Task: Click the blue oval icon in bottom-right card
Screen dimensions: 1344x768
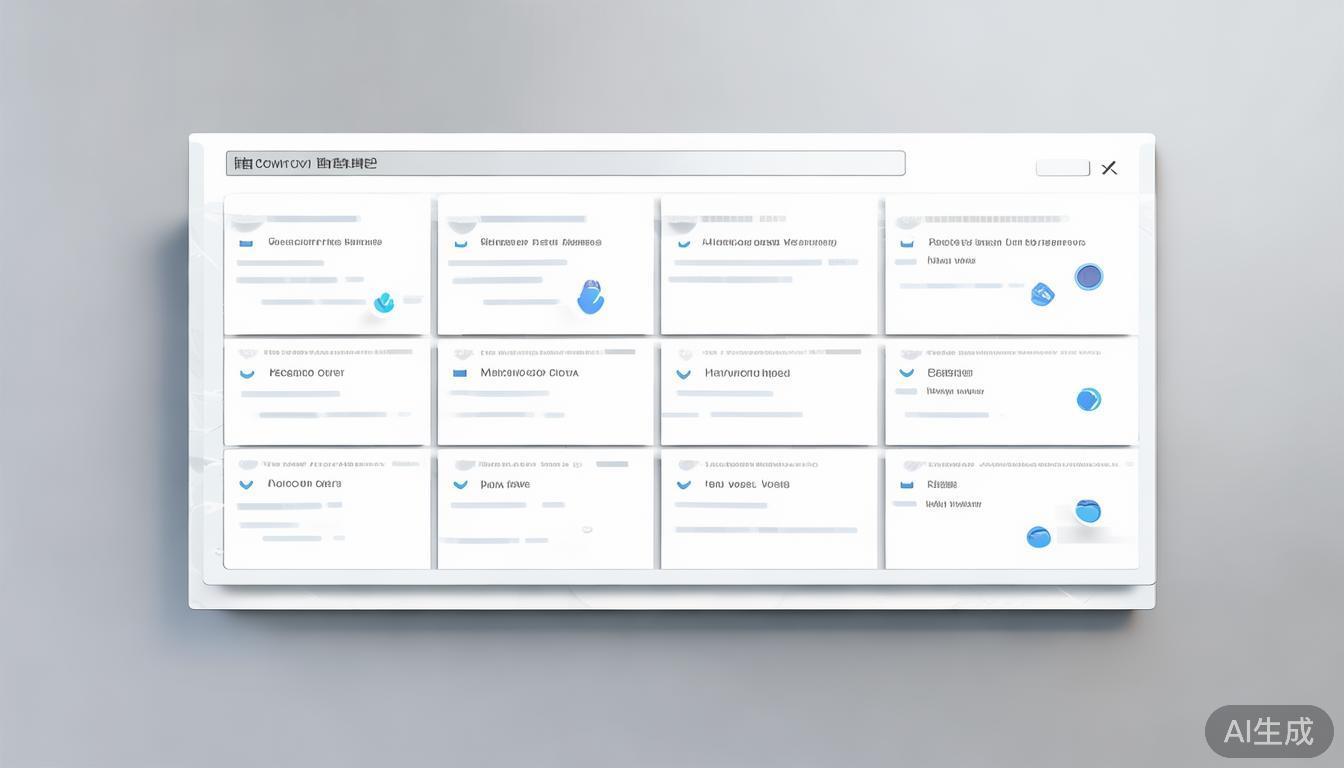Action: coord(1039,537)
